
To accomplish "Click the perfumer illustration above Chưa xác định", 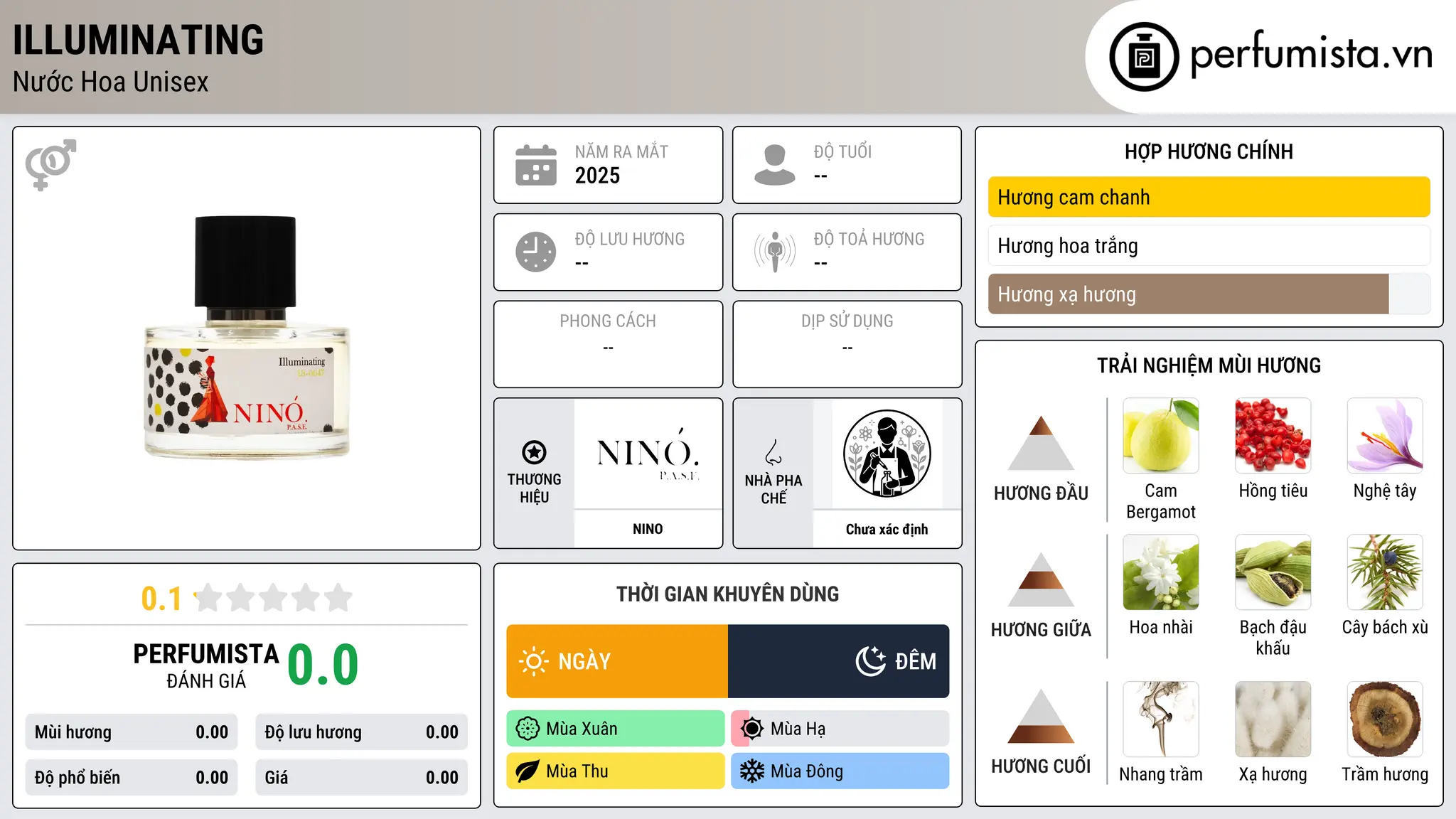I will 887,454.
